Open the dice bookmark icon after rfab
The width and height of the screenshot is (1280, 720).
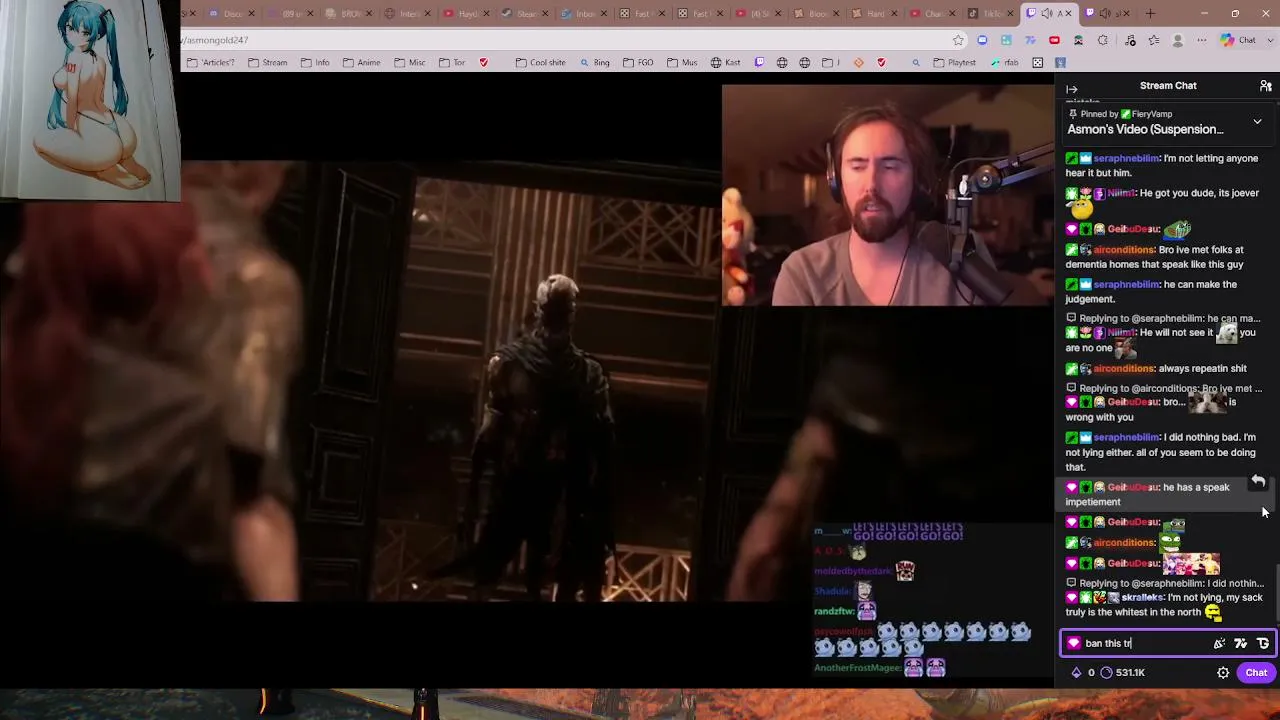click(x=1038, y=63)
